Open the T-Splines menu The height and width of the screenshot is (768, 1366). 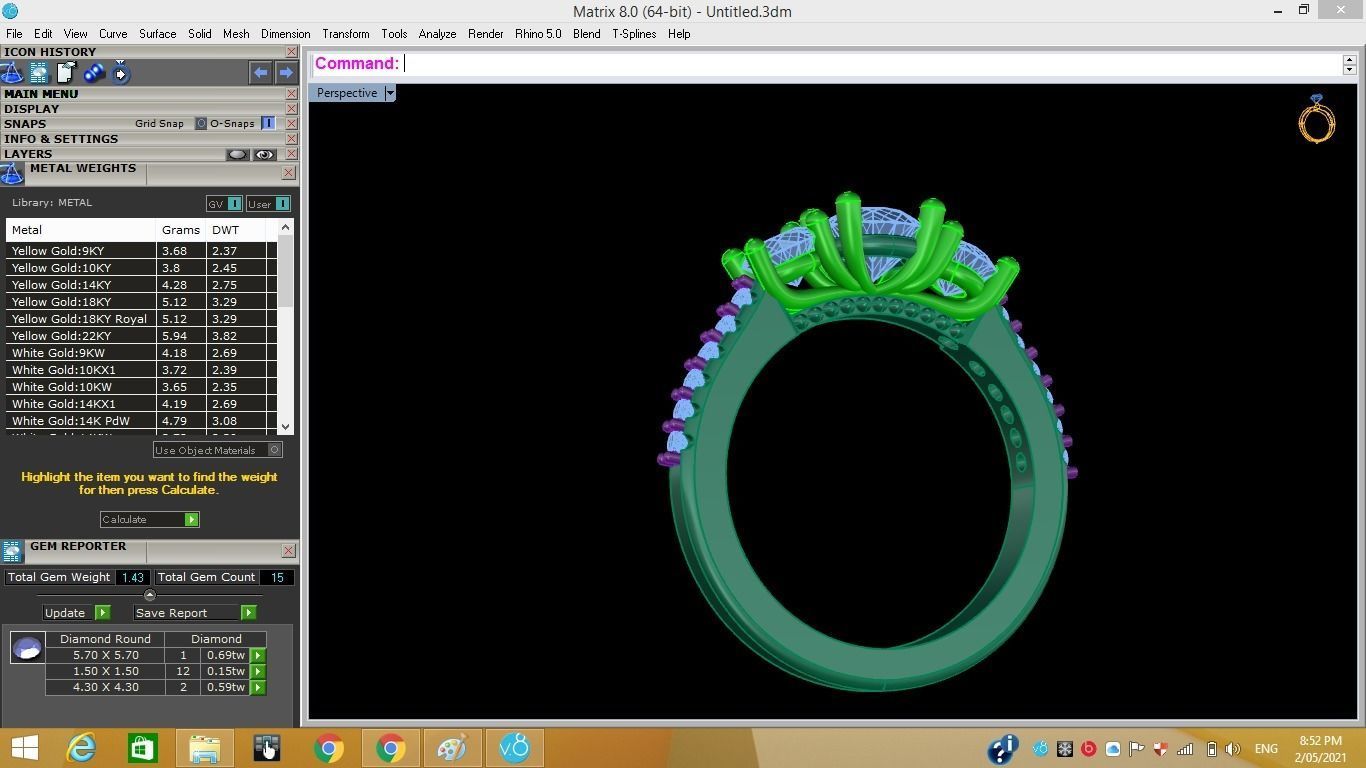[x=634, y=34]
